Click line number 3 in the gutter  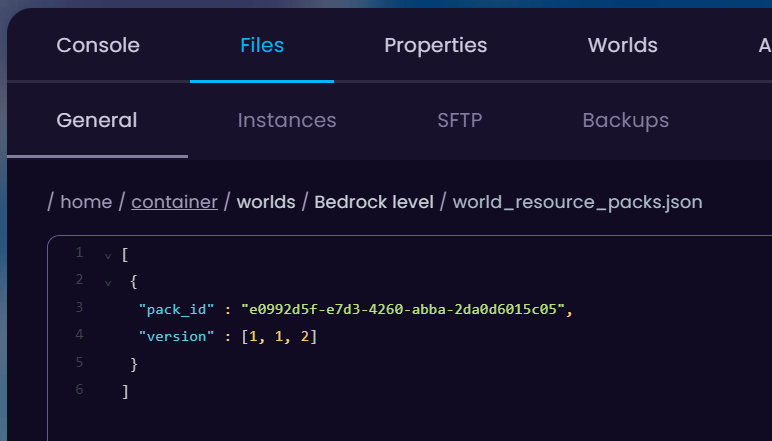79,307
